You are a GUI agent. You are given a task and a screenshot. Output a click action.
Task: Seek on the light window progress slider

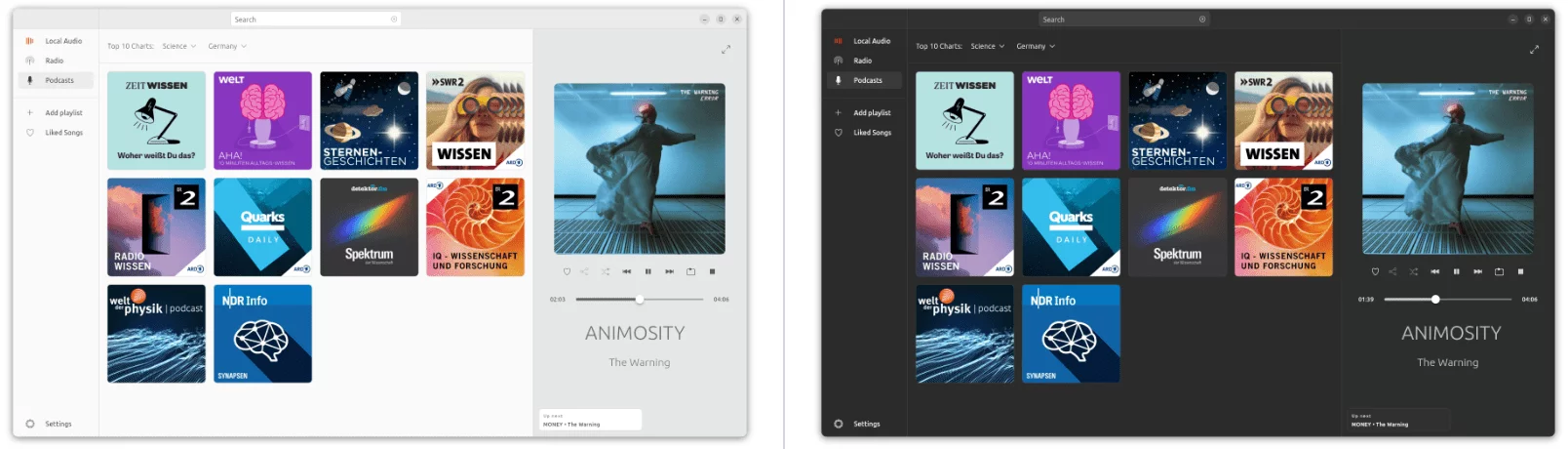coord(640,300)
